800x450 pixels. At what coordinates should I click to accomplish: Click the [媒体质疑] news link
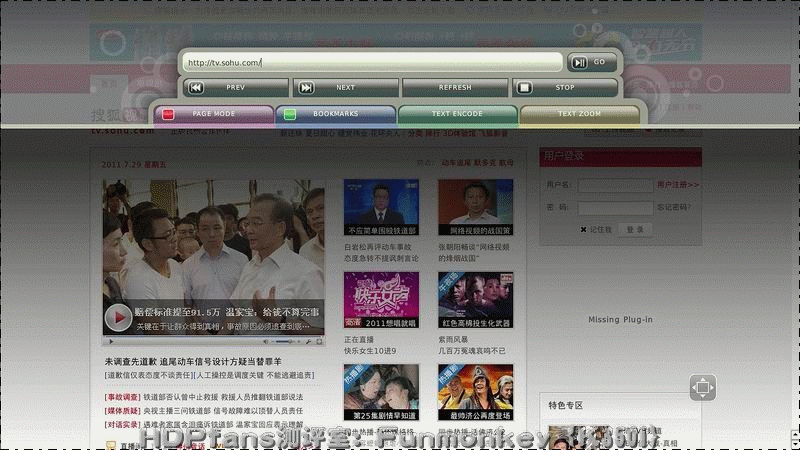[122, 411]
